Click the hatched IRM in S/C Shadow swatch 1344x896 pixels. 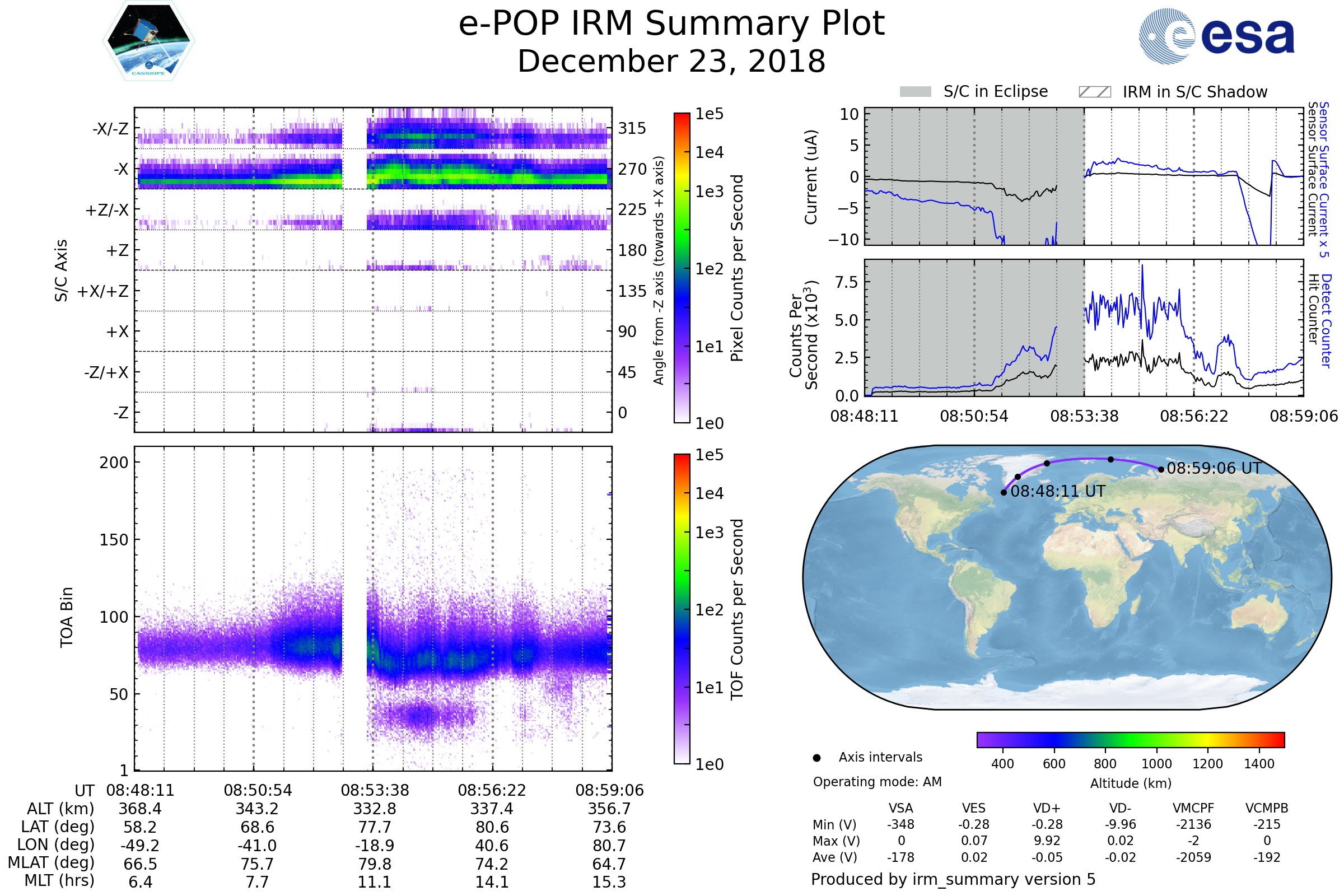[x=1094, y=92]
